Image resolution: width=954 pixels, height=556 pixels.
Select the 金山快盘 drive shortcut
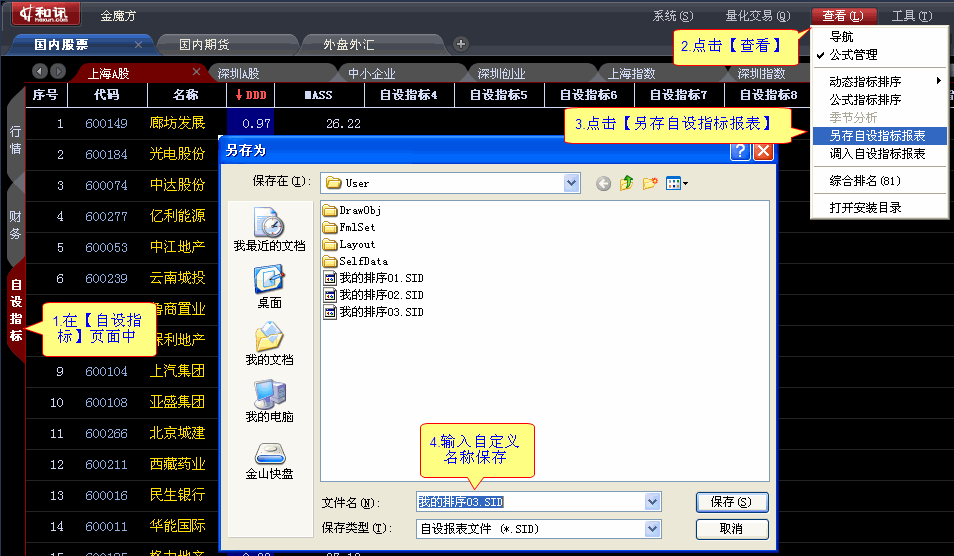269,459
